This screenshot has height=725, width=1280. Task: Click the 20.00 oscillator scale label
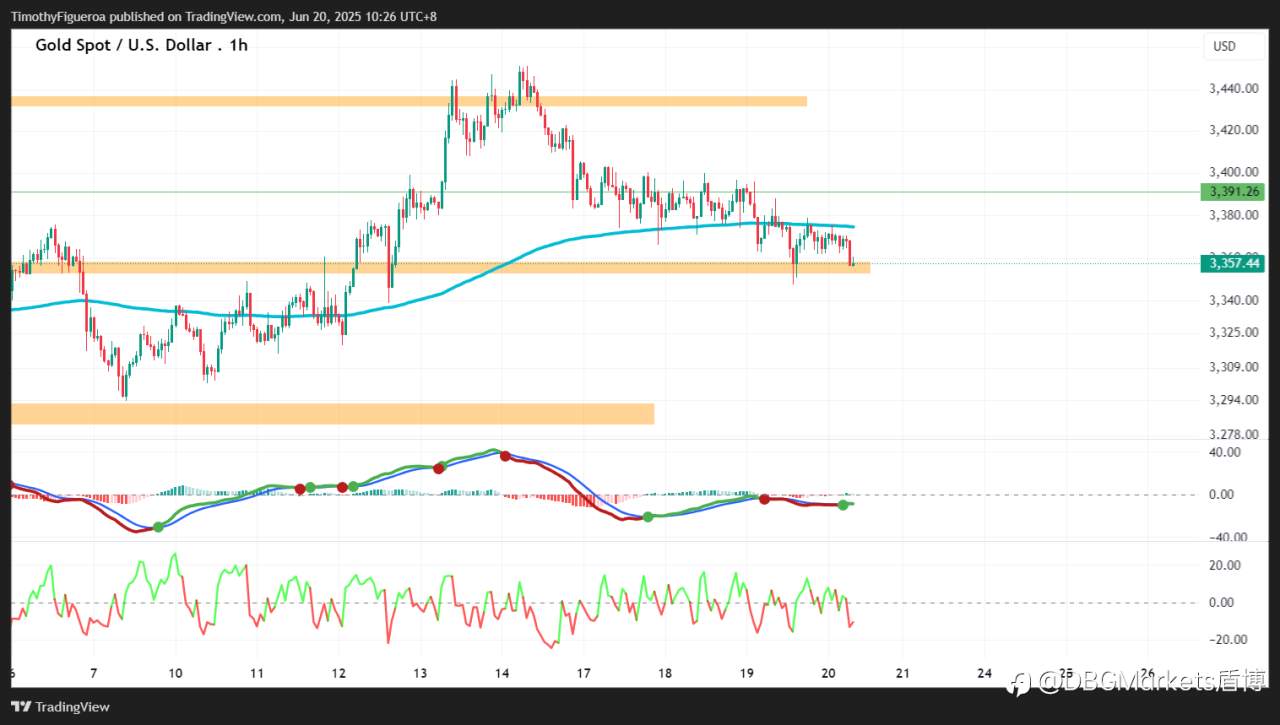(1225, 565)
